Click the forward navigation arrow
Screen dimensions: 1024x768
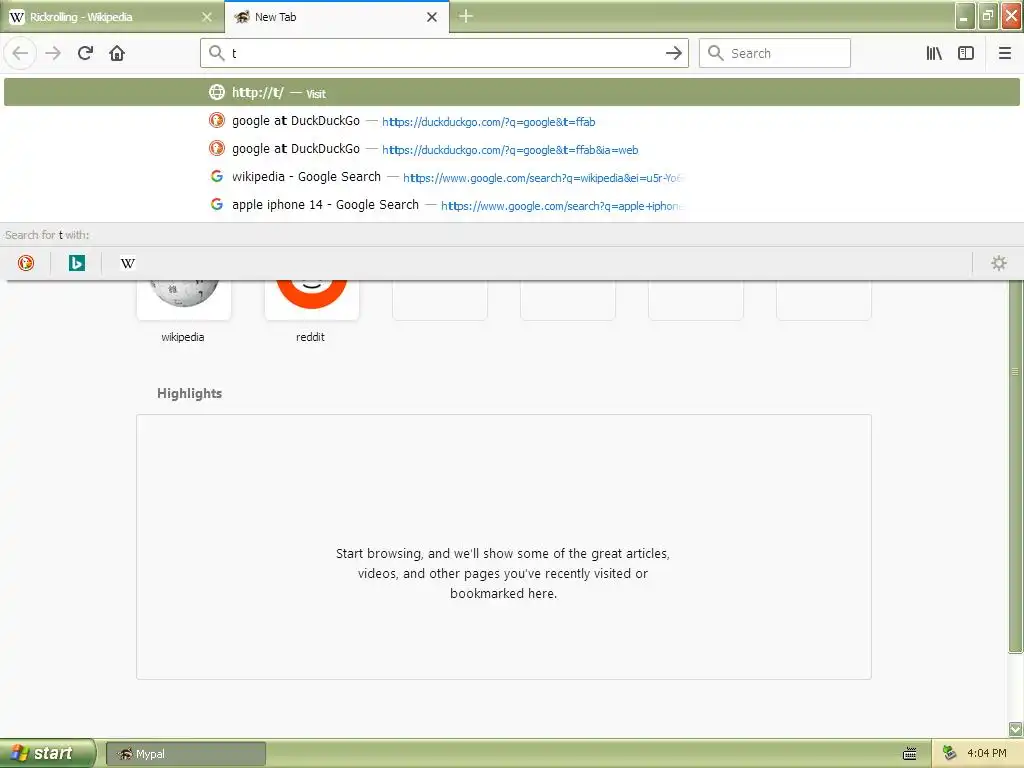(54, 54)
